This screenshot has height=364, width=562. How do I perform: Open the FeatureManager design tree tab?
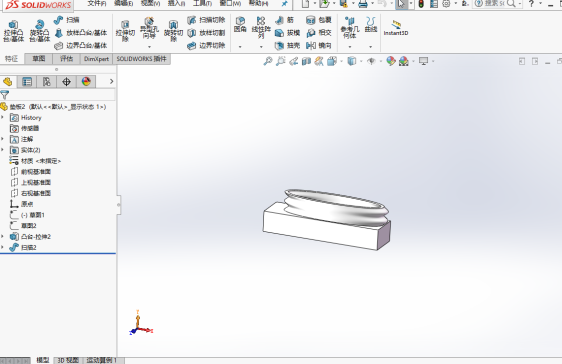click(8, 82)
